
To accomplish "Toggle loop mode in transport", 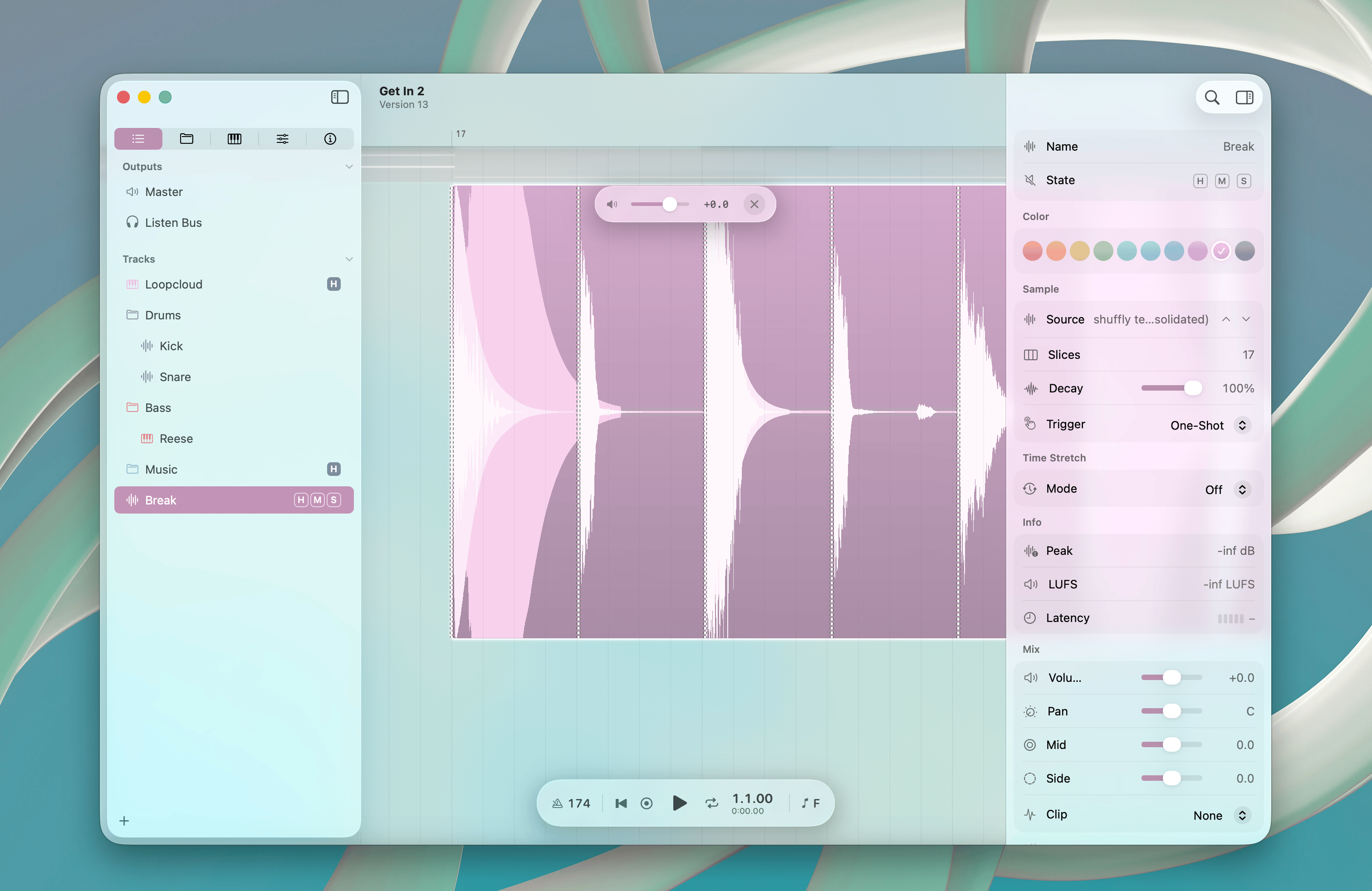I will (712, 803).
